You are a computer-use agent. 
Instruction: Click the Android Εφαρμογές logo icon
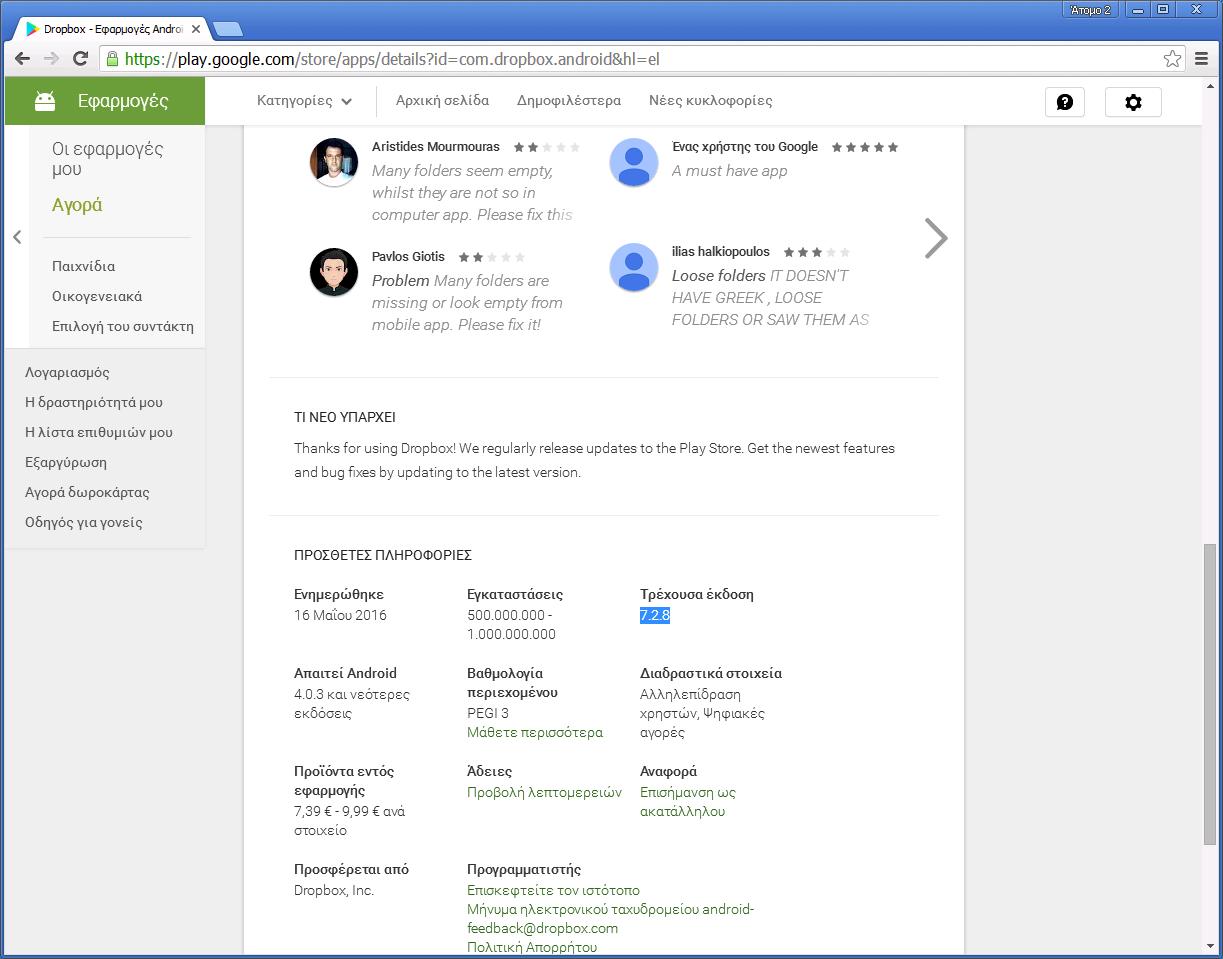pos(45,101)
